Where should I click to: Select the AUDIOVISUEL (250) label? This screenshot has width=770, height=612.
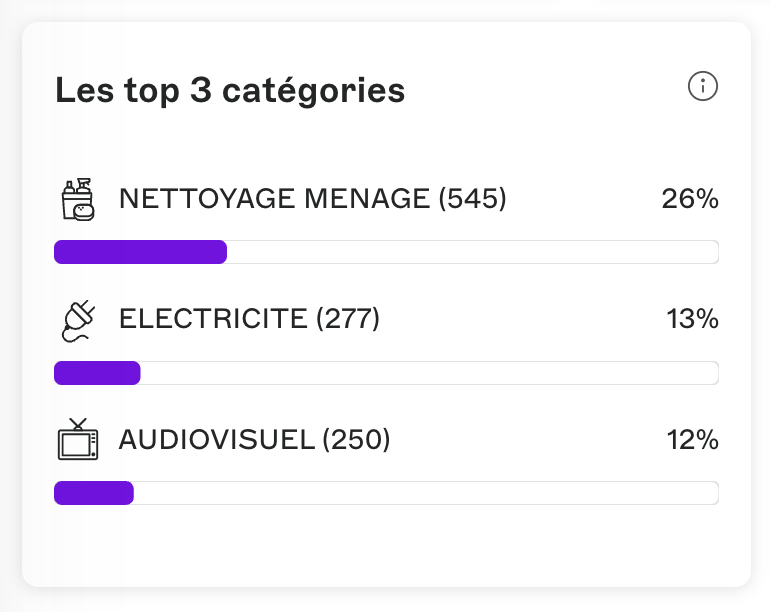(254, 440)
